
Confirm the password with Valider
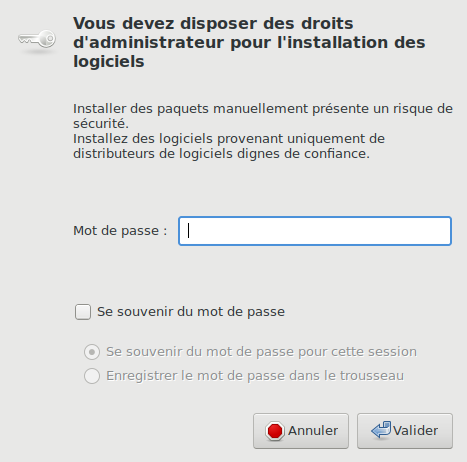405,431
